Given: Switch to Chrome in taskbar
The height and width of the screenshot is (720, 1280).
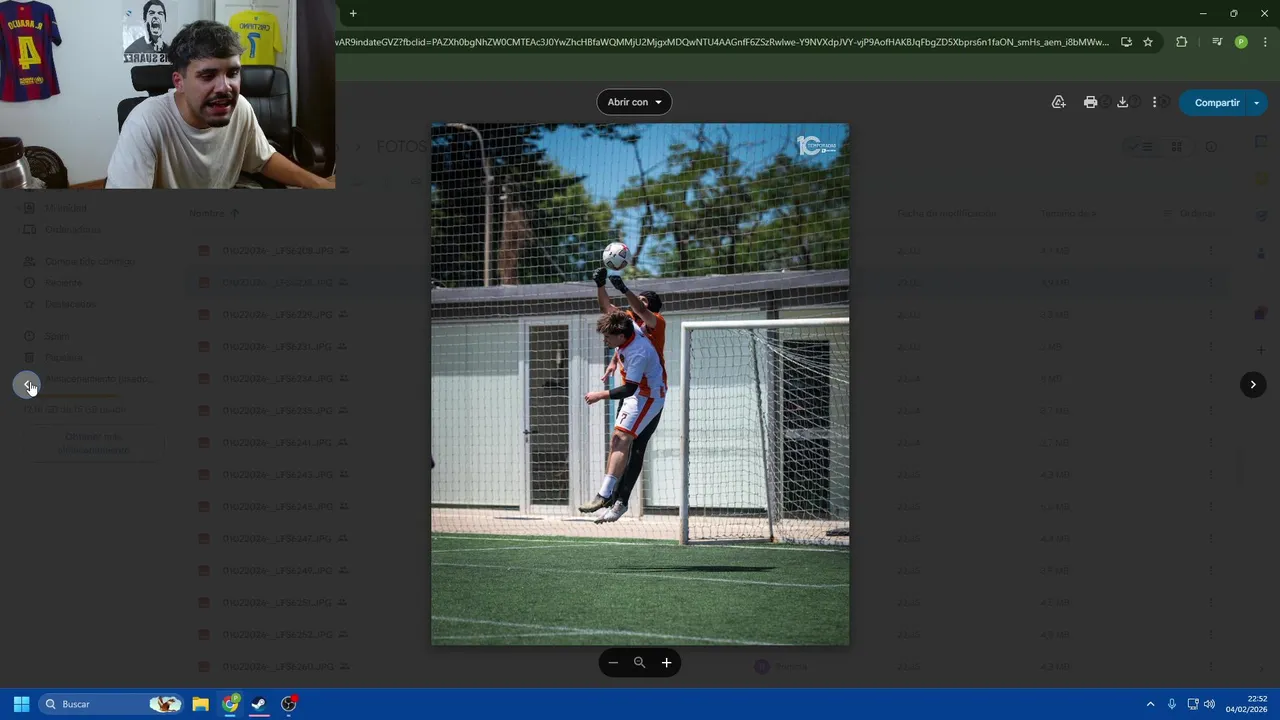Looking at the screenshot, I should (x=230, y=704).
